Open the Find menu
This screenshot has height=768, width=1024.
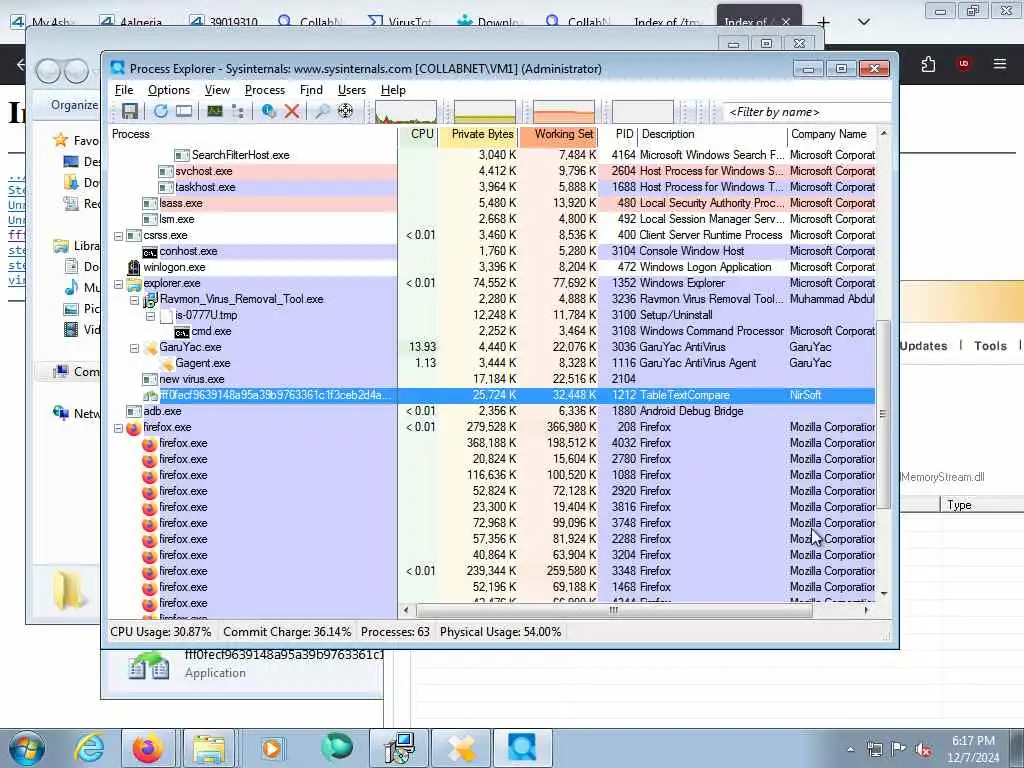point(311,90)
